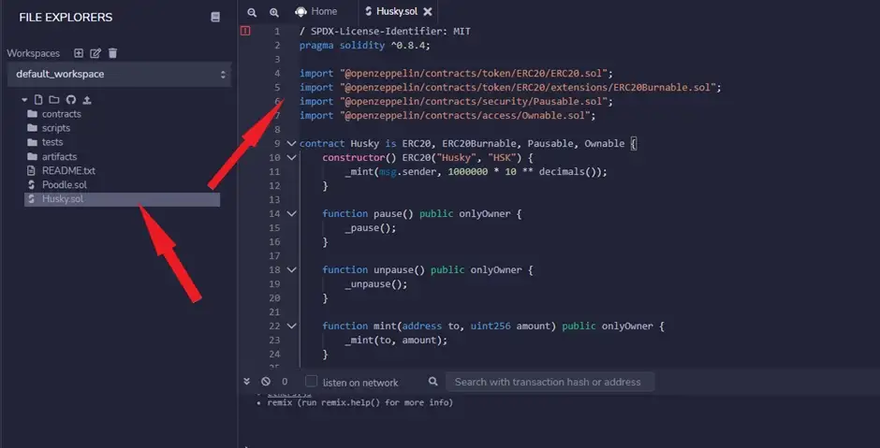
Task: Collapse the terminal panel double-chevron
Action: coord(248,382)
